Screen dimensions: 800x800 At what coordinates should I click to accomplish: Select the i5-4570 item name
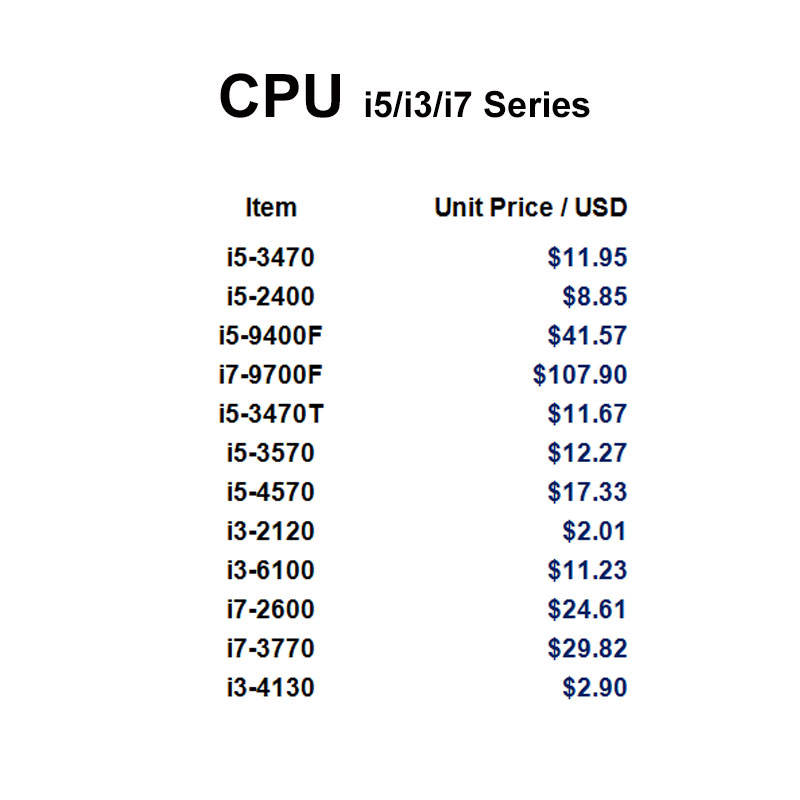270,492
